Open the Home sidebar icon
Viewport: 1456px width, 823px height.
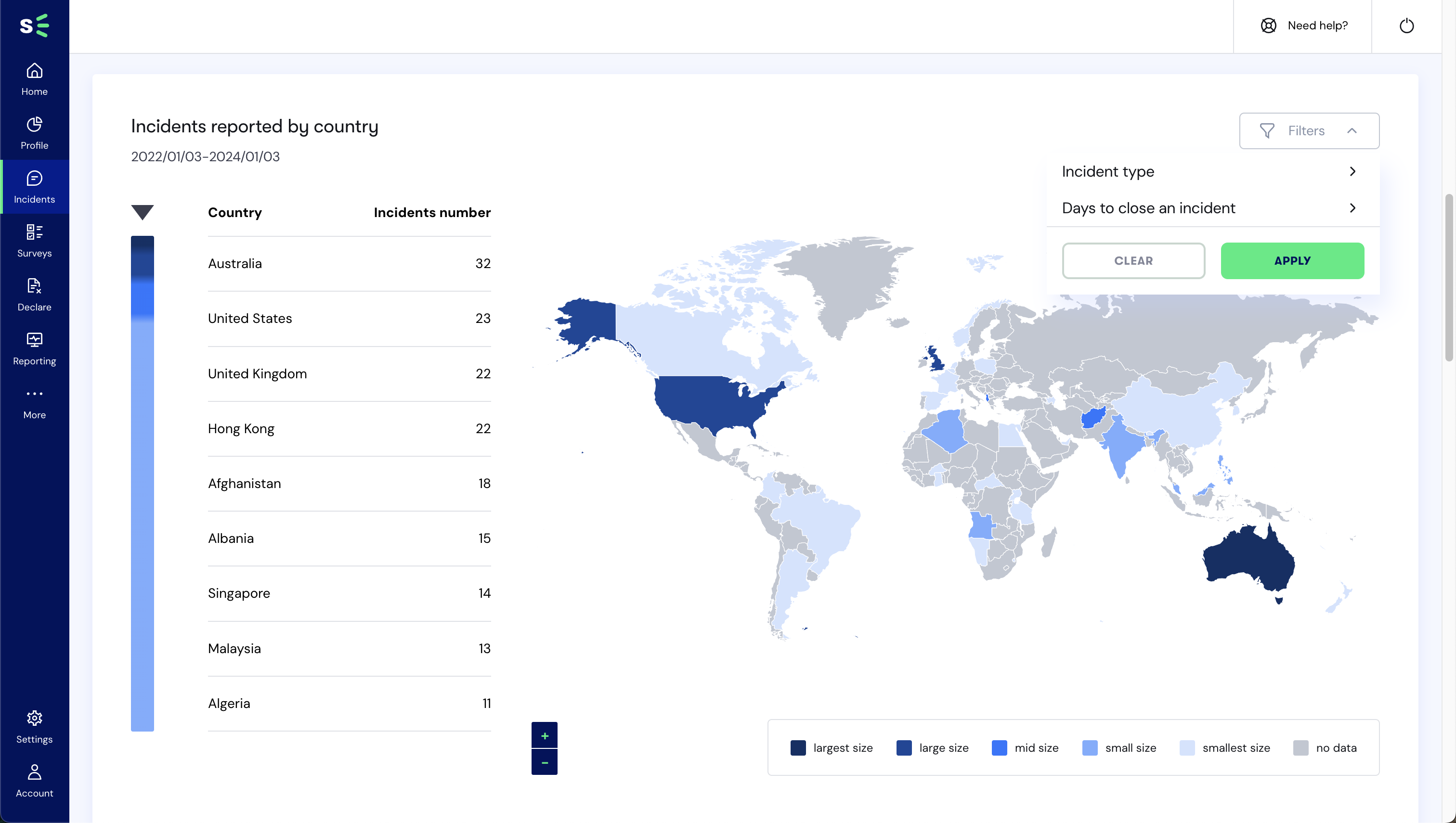(x=35, y=71)
